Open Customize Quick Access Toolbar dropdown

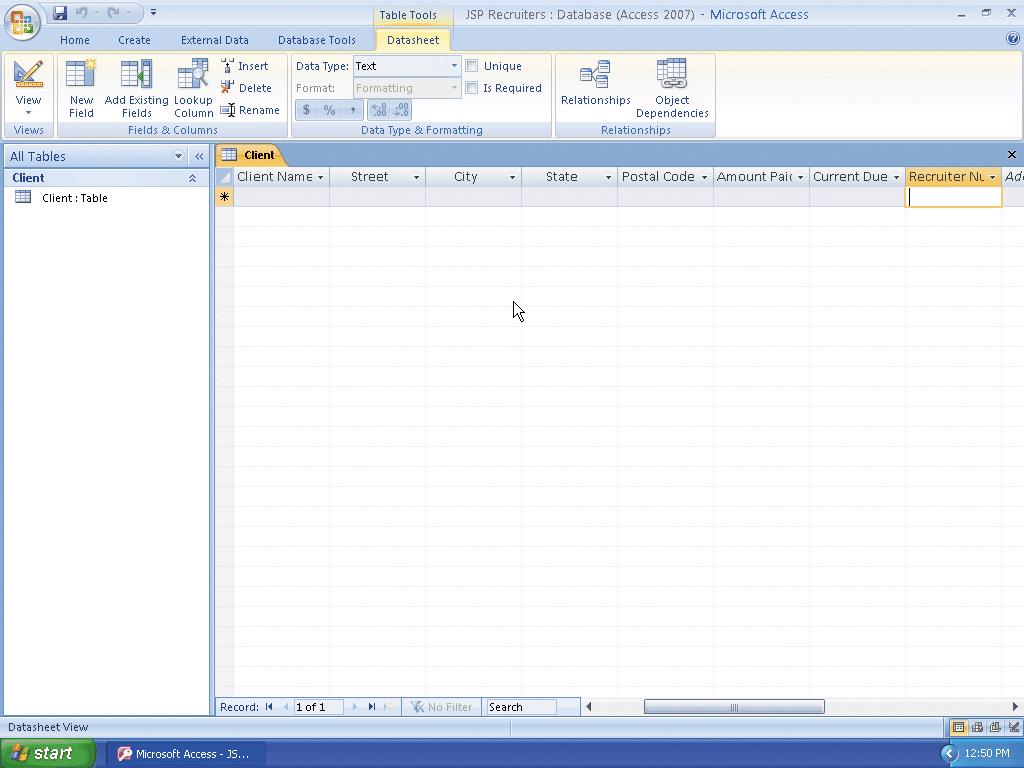[153, 12]
